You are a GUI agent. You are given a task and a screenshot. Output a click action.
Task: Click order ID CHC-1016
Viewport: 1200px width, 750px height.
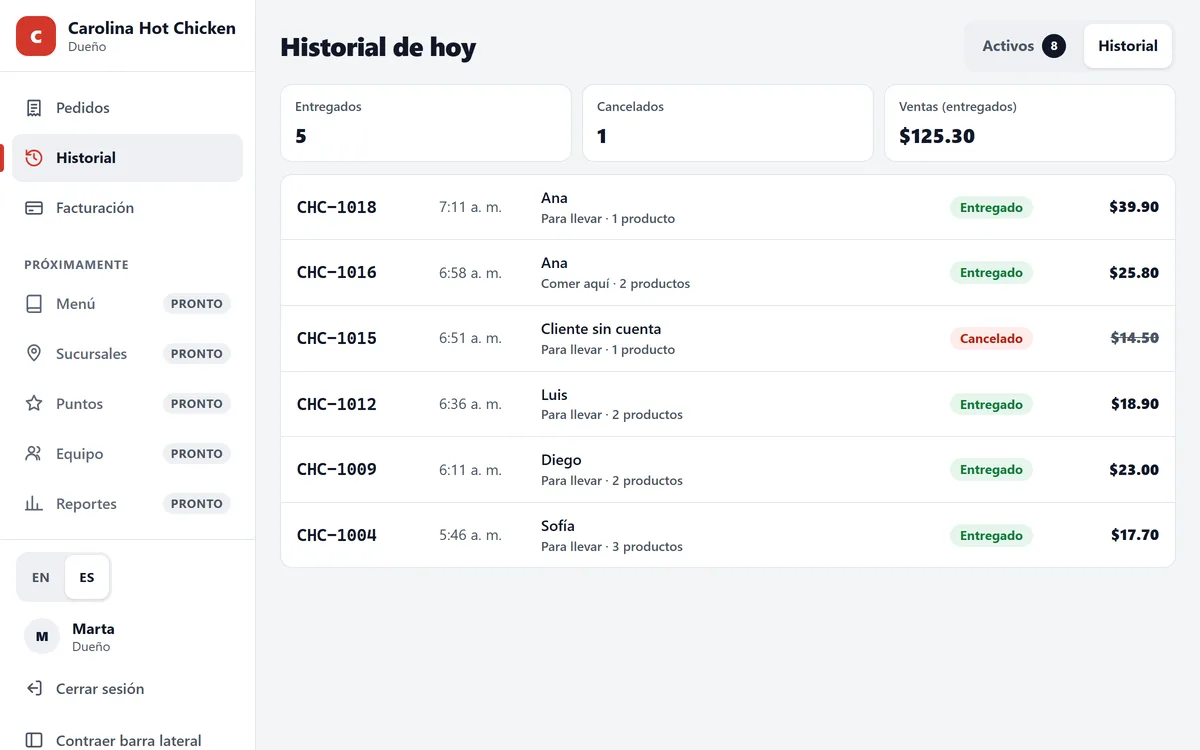tap(337, 273)
